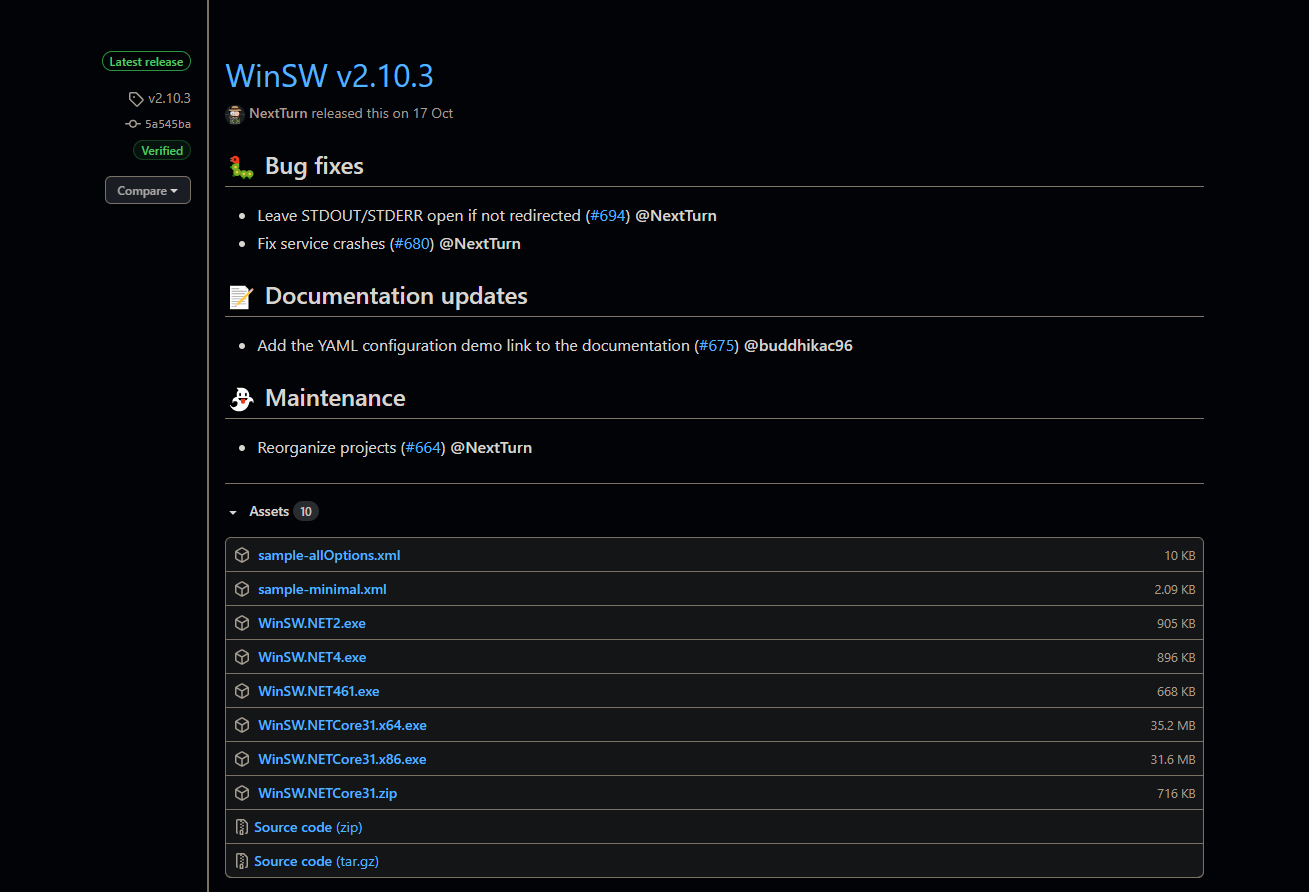Click package icon for sample-minimal.xml

click(242, 589)
